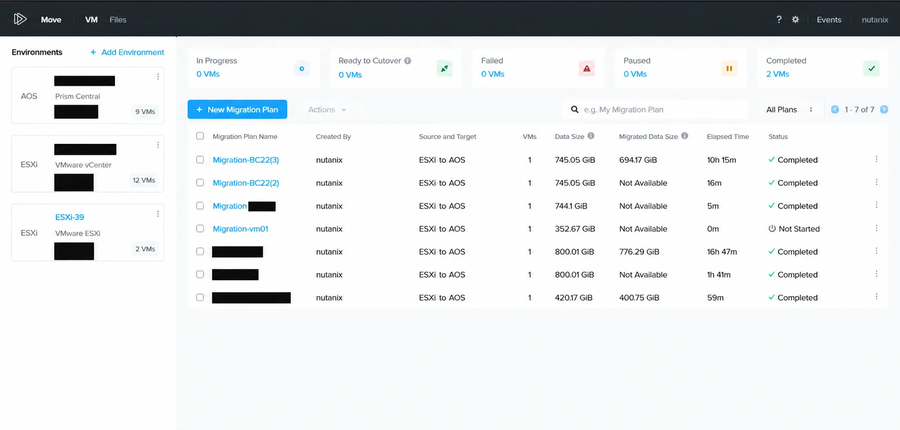This screenshot has width=900, height=430.
Task: Click the 2 VMs Completed count
Action: click(x=777, y=74)
